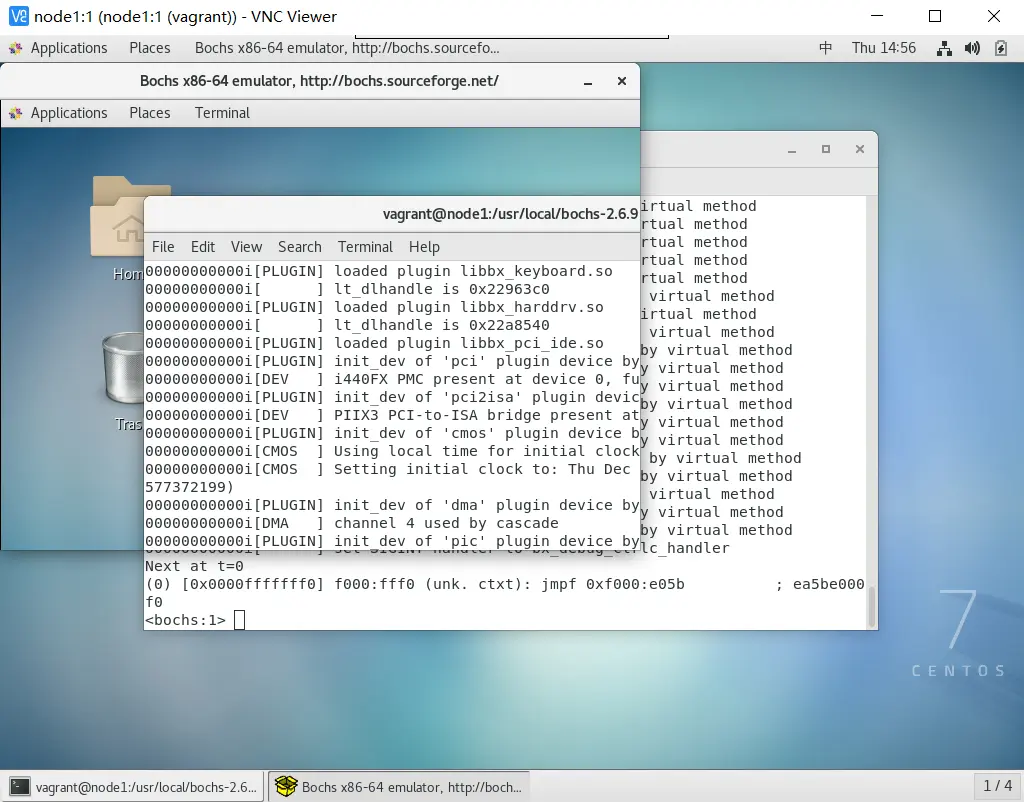This screenshot has height=802, width=1024.
Task: Open the Places menu in outer top panel
Action: click(150, 48)
